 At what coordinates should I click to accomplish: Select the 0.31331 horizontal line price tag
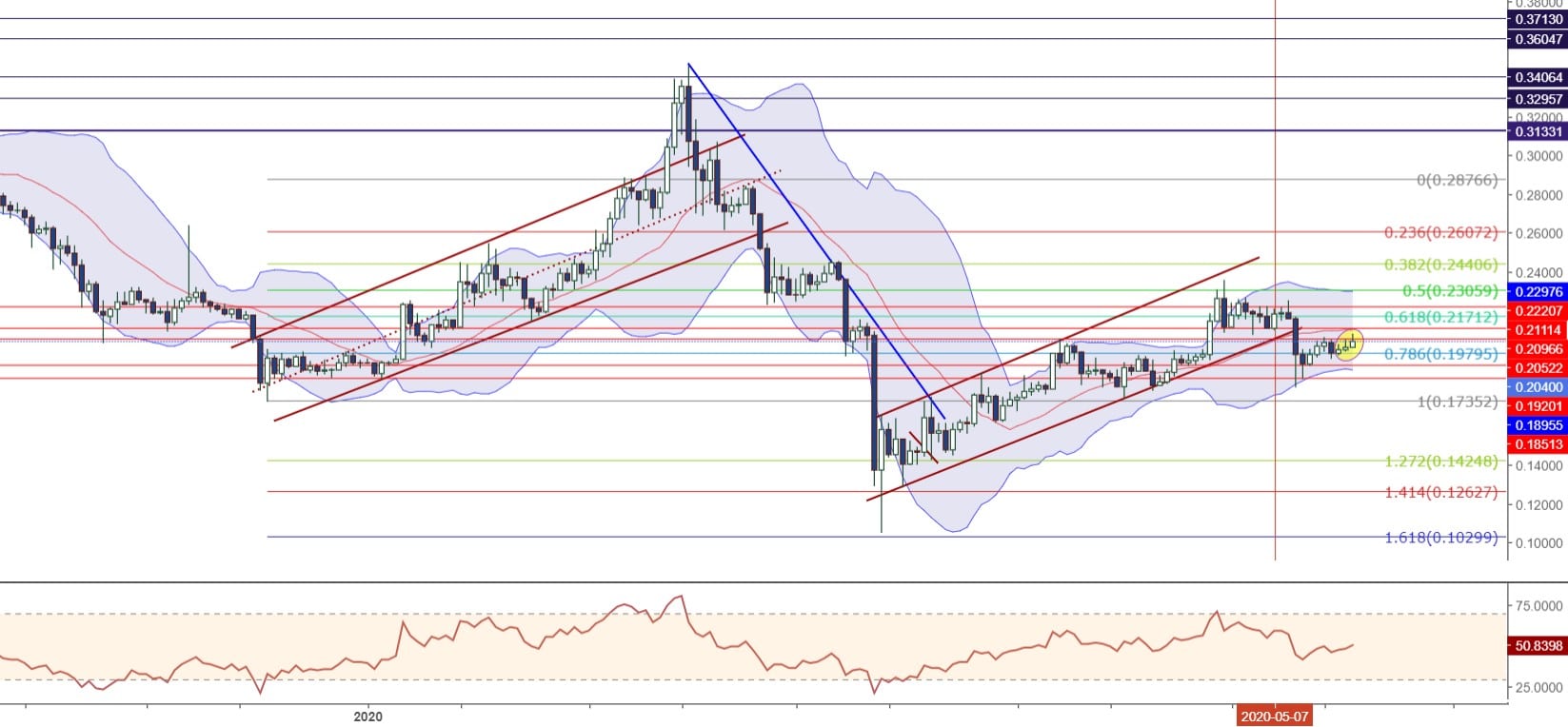coord(1538,131)
